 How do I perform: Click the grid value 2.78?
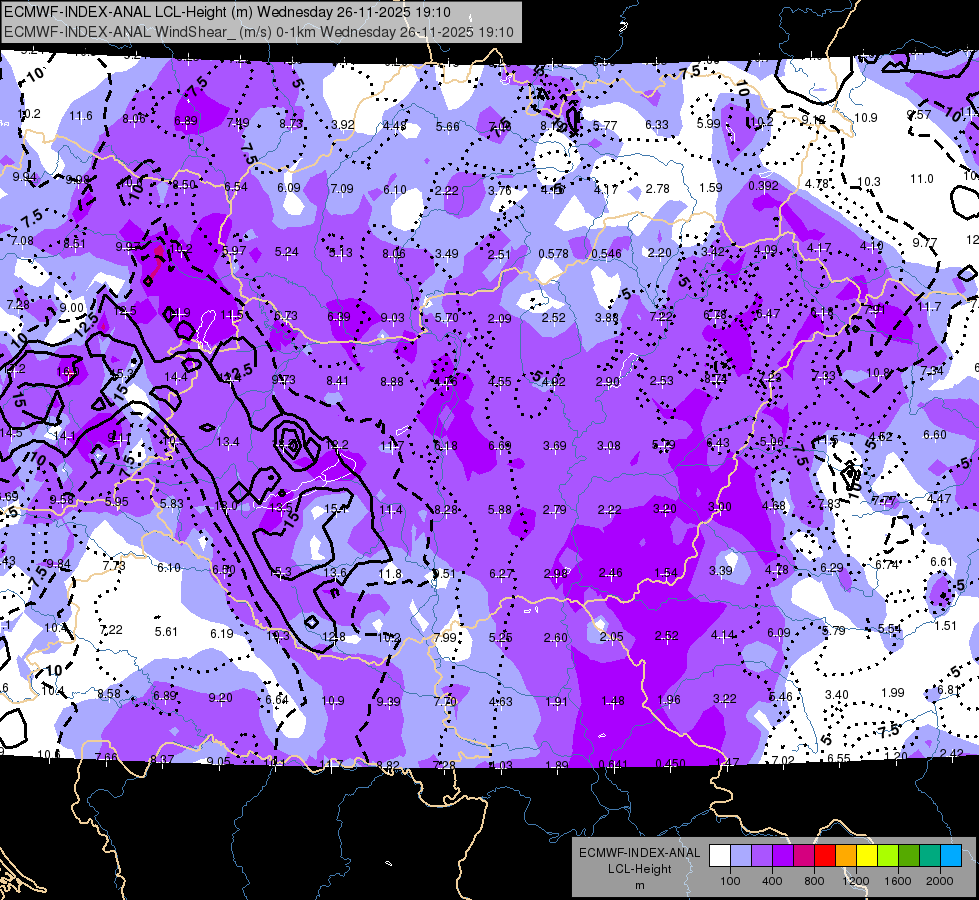(657, 188)
